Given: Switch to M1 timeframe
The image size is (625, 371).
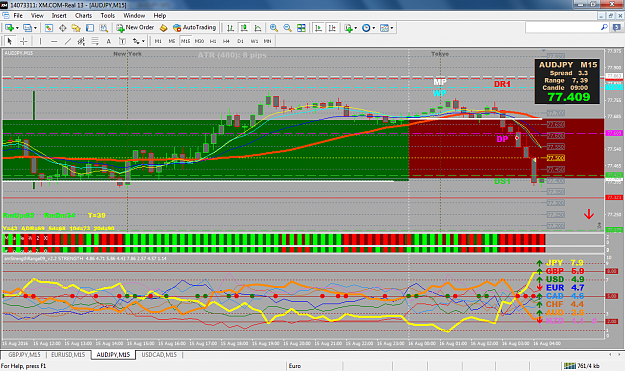Looking at the screenshot, I should tap(158, 41).
